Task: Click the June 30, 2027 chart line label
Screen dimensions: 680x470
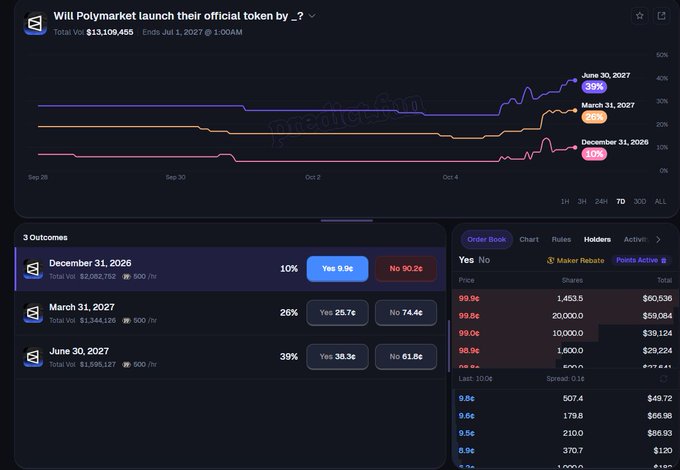Action: (606, 75)
